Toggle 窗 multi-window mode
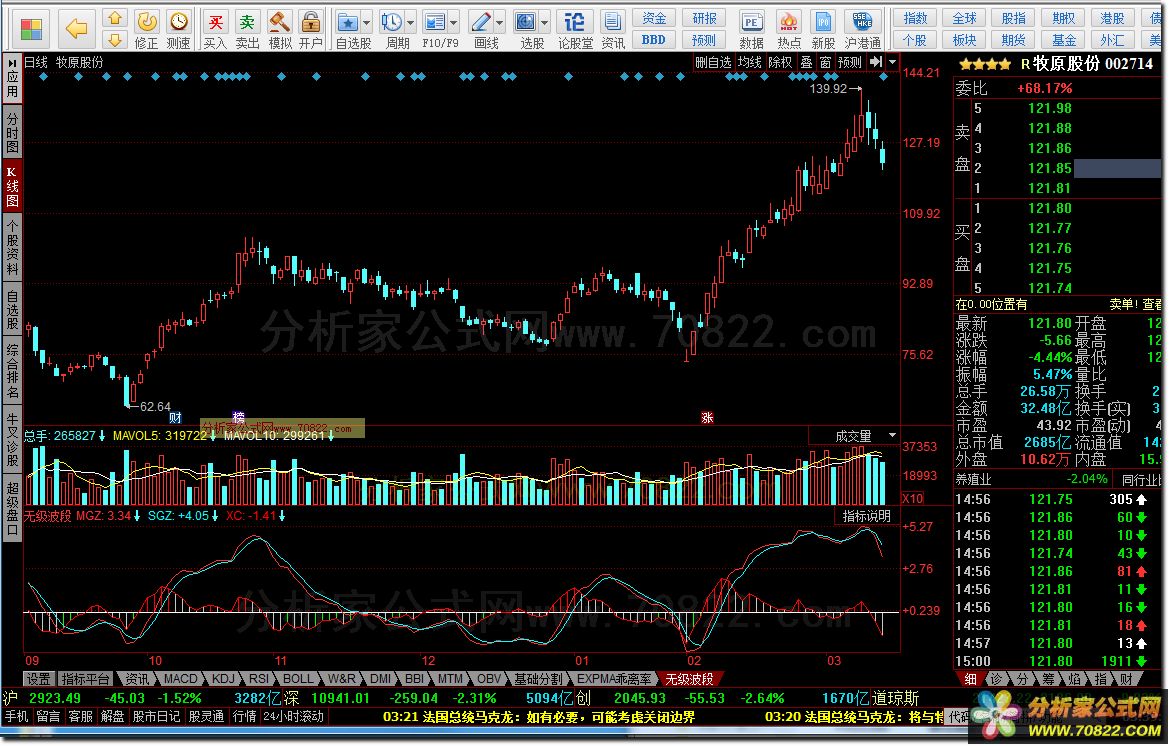This screenshot has width=1170, height=746. tap(825, 63)
